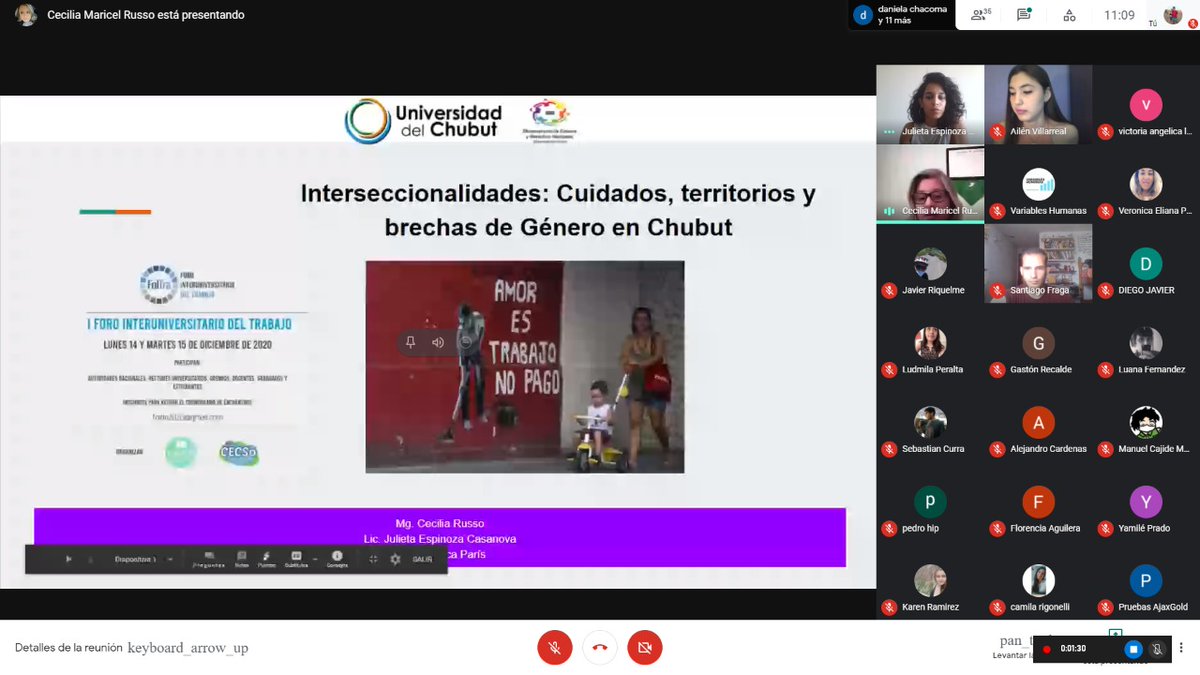The width and height of the screenshot is (1200, 675).
Task: Hang up the call with red phone
Action: coord(600,648)
